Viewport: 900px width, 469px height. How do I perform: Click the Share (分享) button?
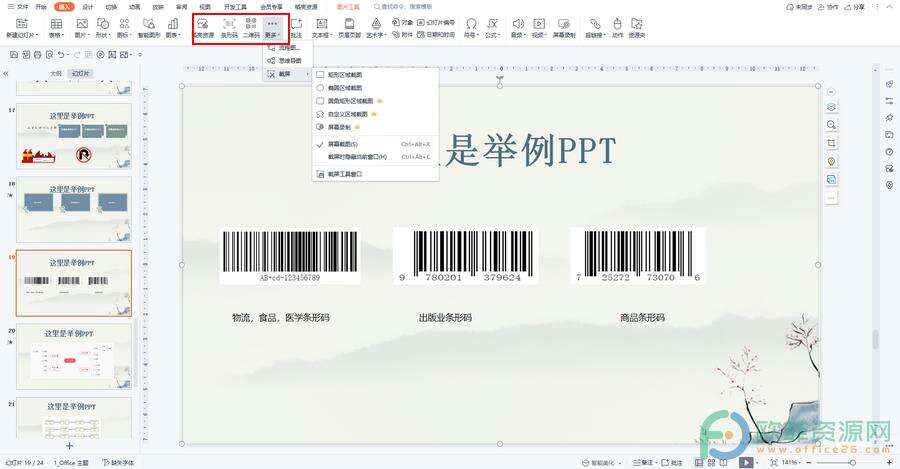855,7
